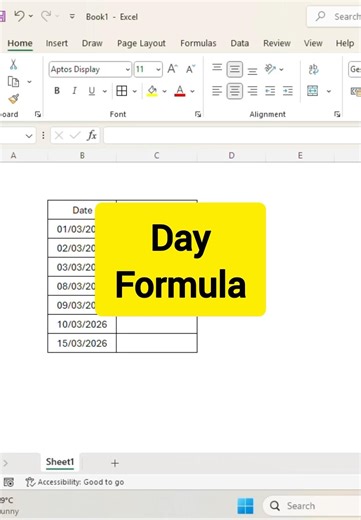Open the Data tab
Screen dimensions: 361x520
tap(240, 43)
